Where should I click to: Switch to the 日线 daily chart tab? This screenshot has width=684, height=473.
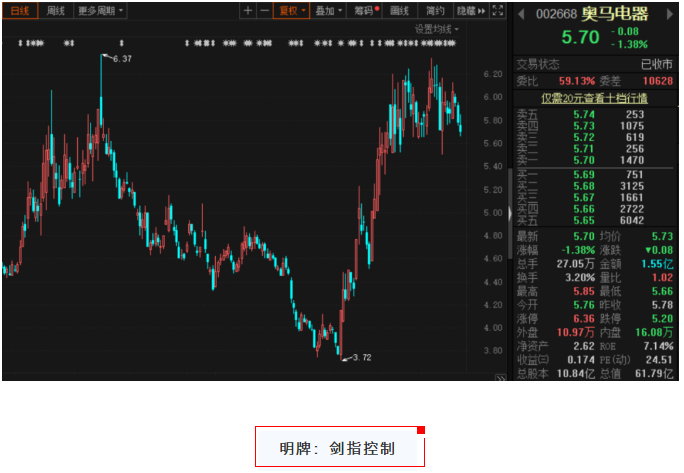pos(20,10)
